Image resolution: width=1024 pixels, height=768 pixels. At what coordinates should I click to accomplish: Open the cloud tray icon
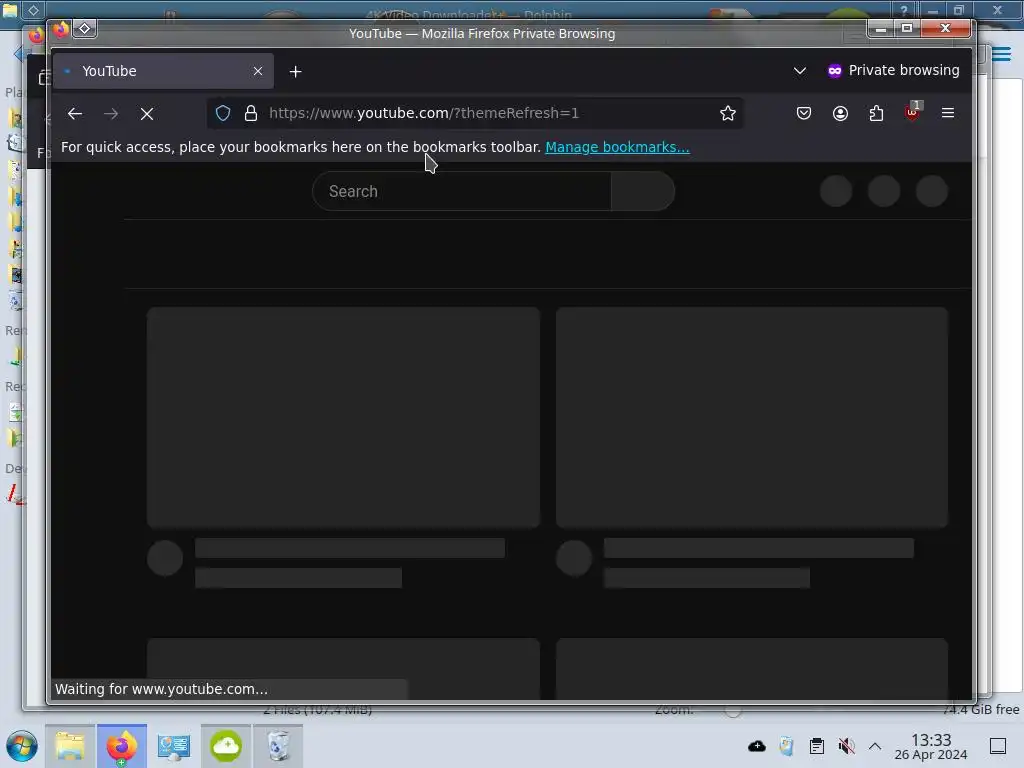[757, 746]
